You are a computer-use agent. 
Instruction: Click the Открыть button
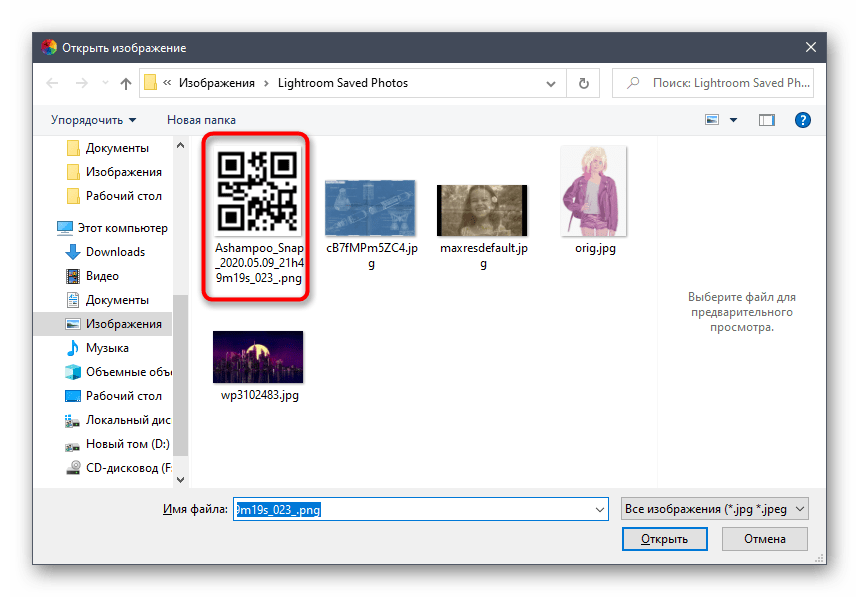[665, 539]
